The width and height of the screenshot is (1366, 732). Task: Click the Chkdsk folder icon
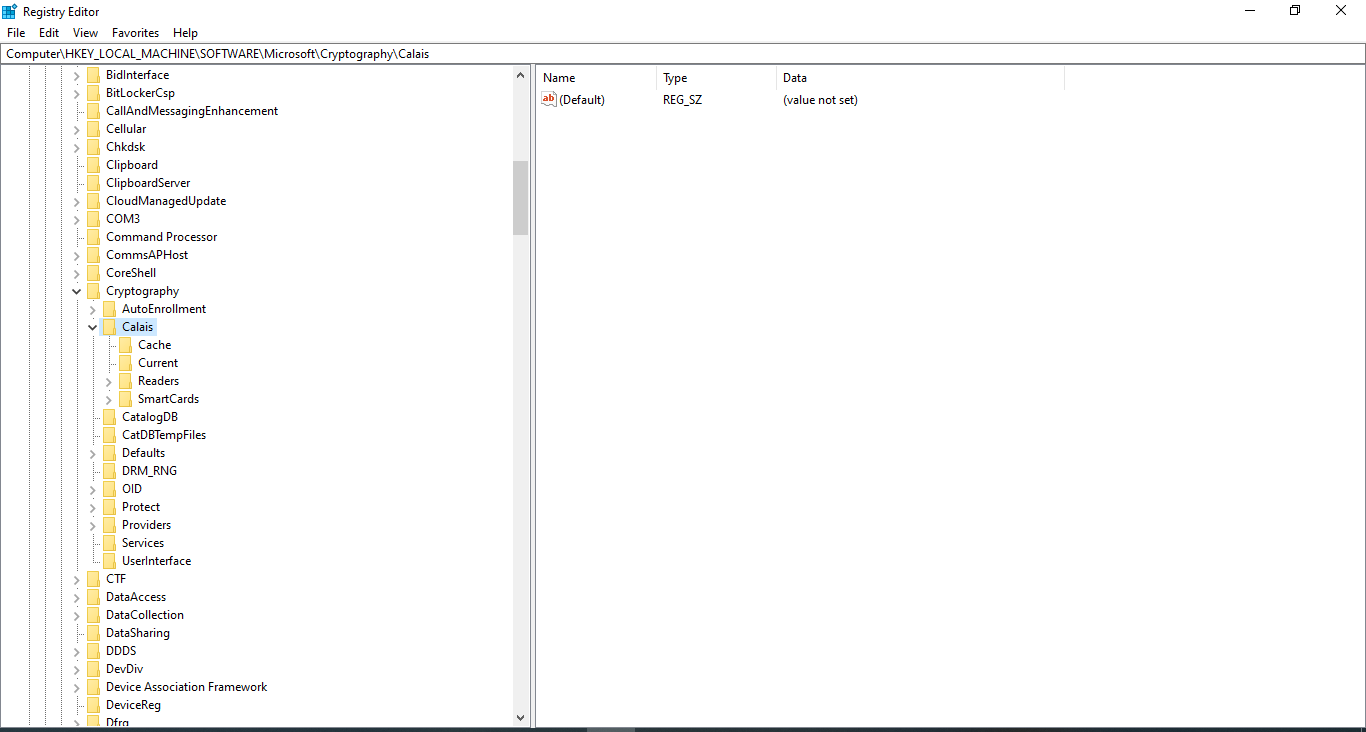click(x=94, y=147)
